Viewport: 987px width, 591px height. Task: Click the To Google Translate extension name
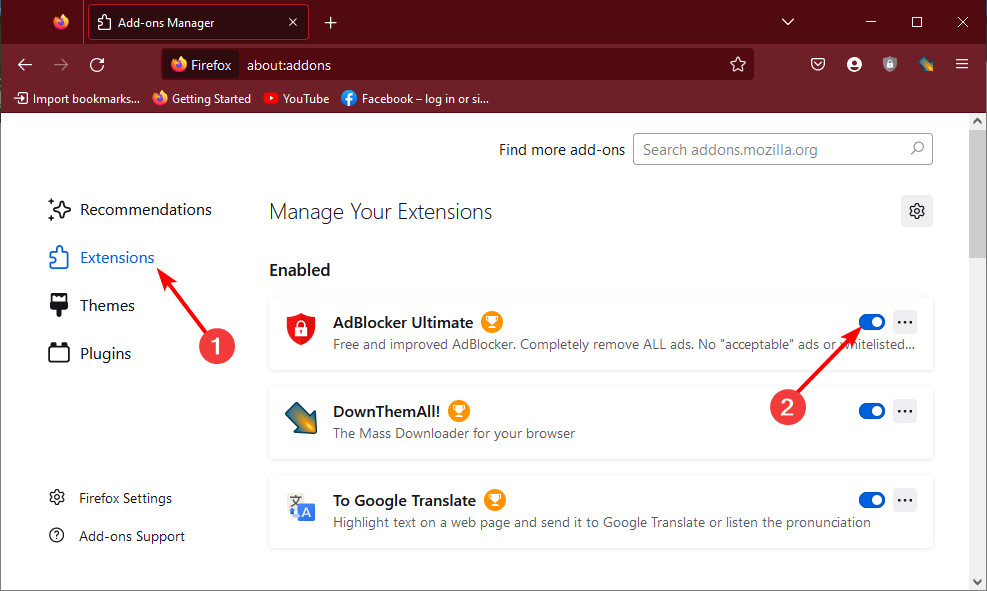pyautogui.click(x=404, y=500)
